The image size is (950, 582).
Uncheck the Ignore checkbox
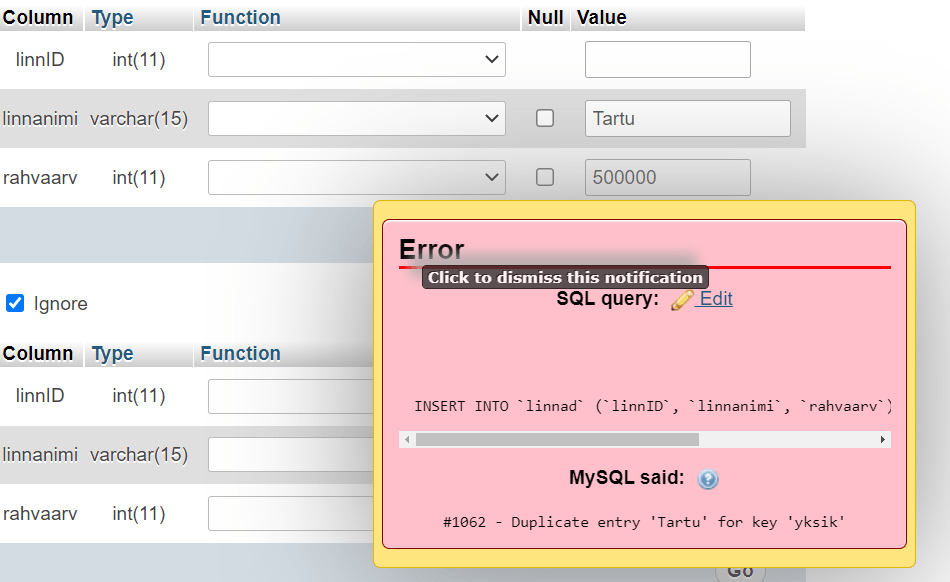click(15, 303)
